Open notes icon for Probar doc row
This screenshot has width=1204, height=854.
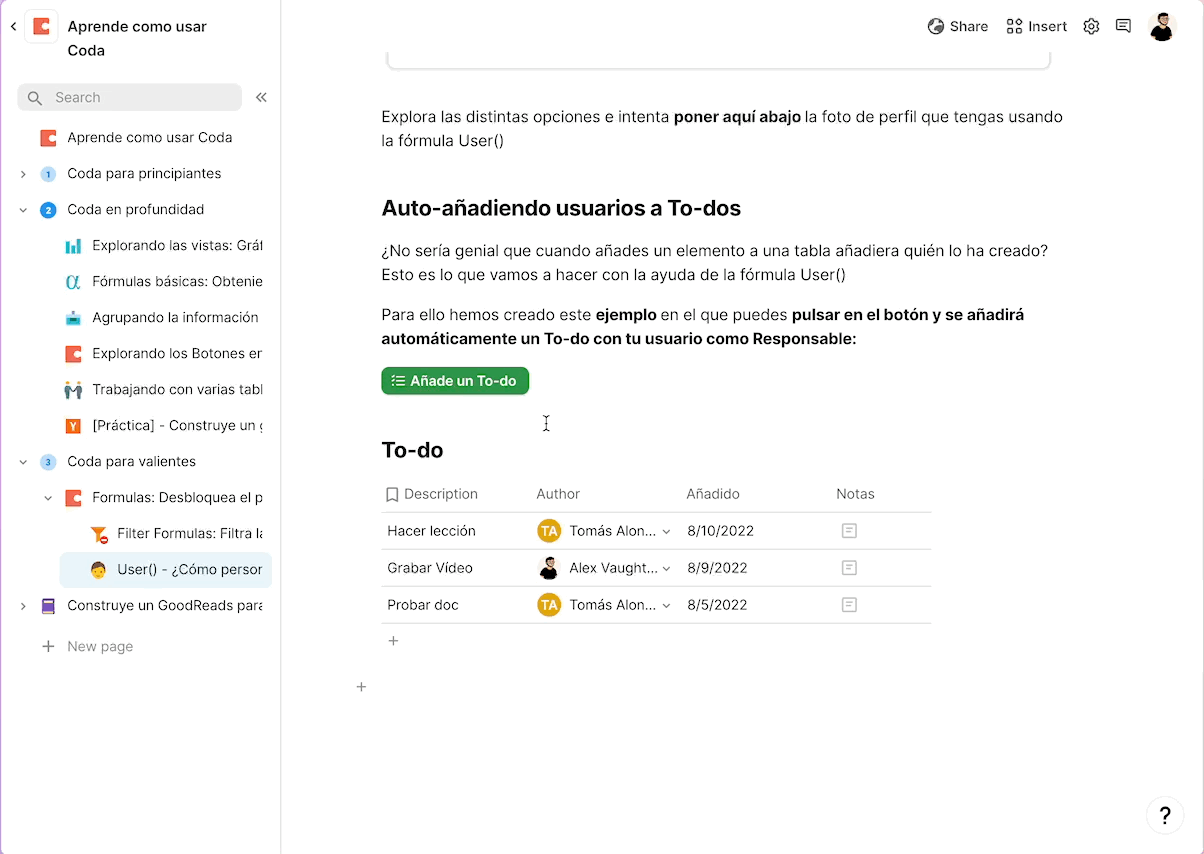point(849,605)
